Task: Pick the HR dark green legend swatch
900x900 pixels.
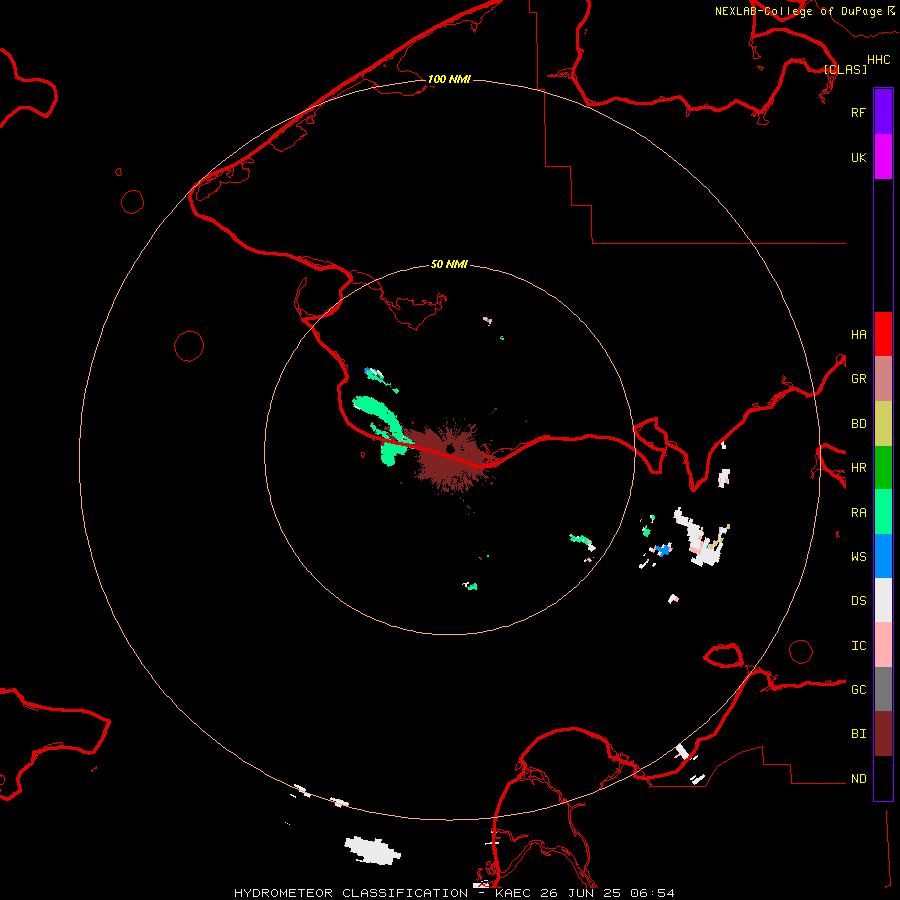Action: pos(883,467)
